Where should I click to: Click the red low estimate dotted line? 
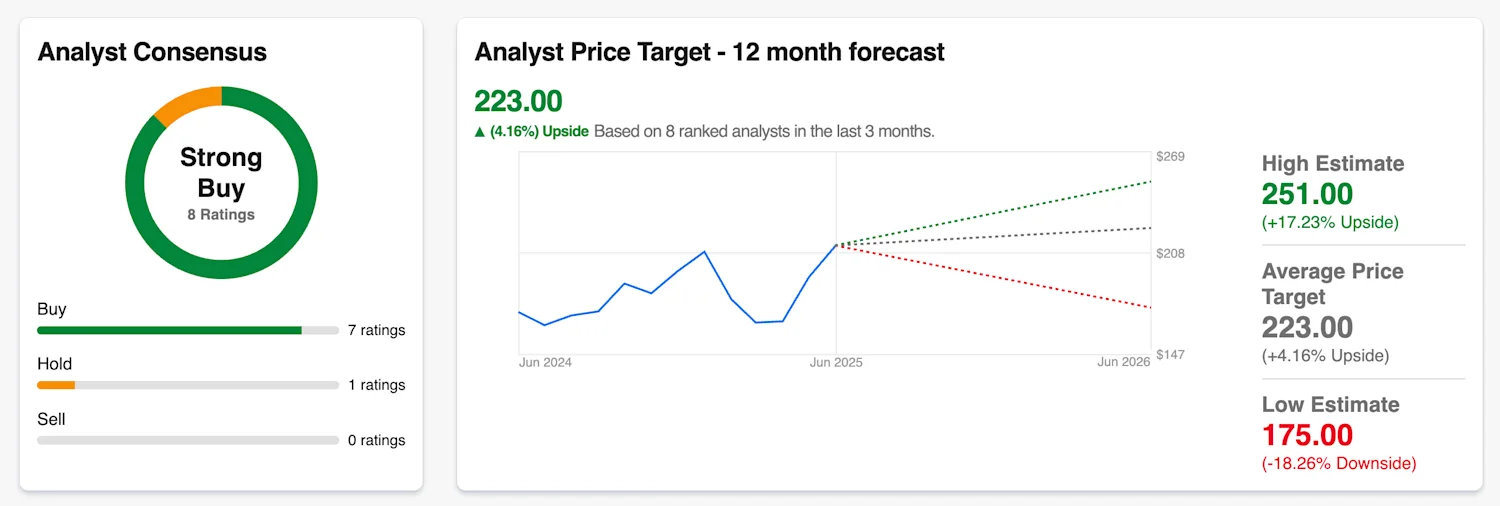(x=994, y=277)
